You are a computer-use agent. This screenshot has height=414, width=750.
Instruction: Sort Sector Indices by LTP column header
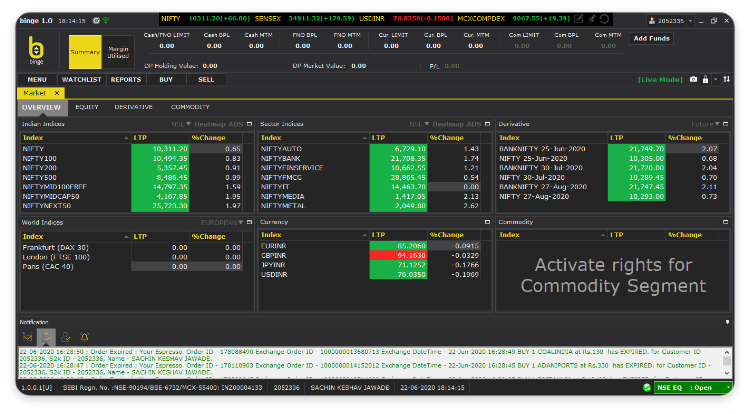(x=397, y=138)
